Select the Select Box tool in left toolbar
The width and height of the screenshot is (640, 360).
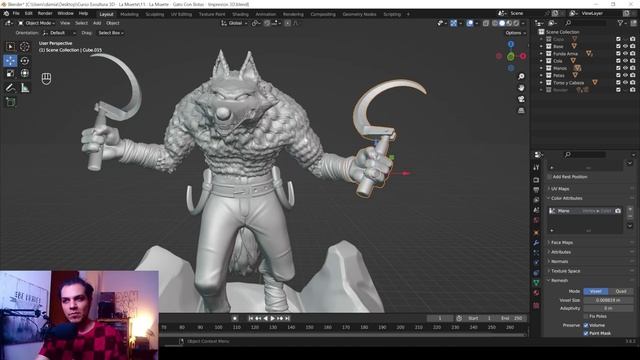click(11, 47)
